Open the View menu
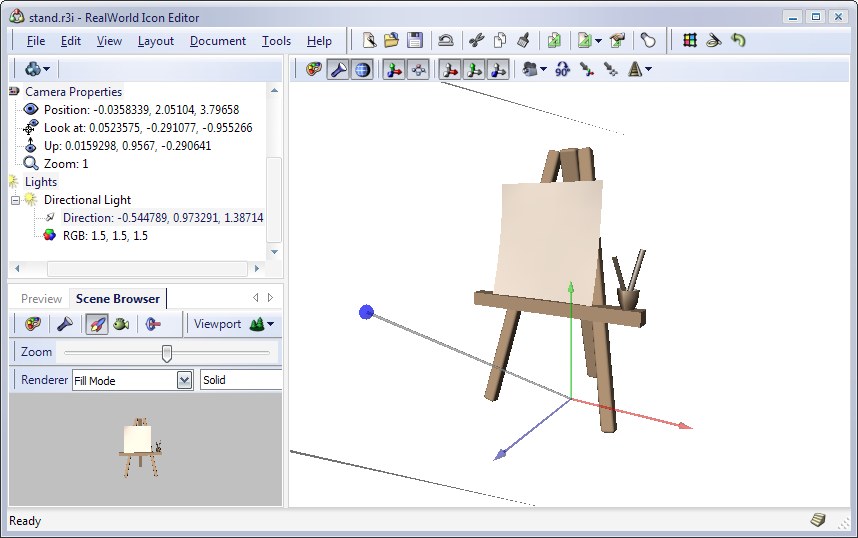Screen dimensions: 858x538 click(109, 41)
